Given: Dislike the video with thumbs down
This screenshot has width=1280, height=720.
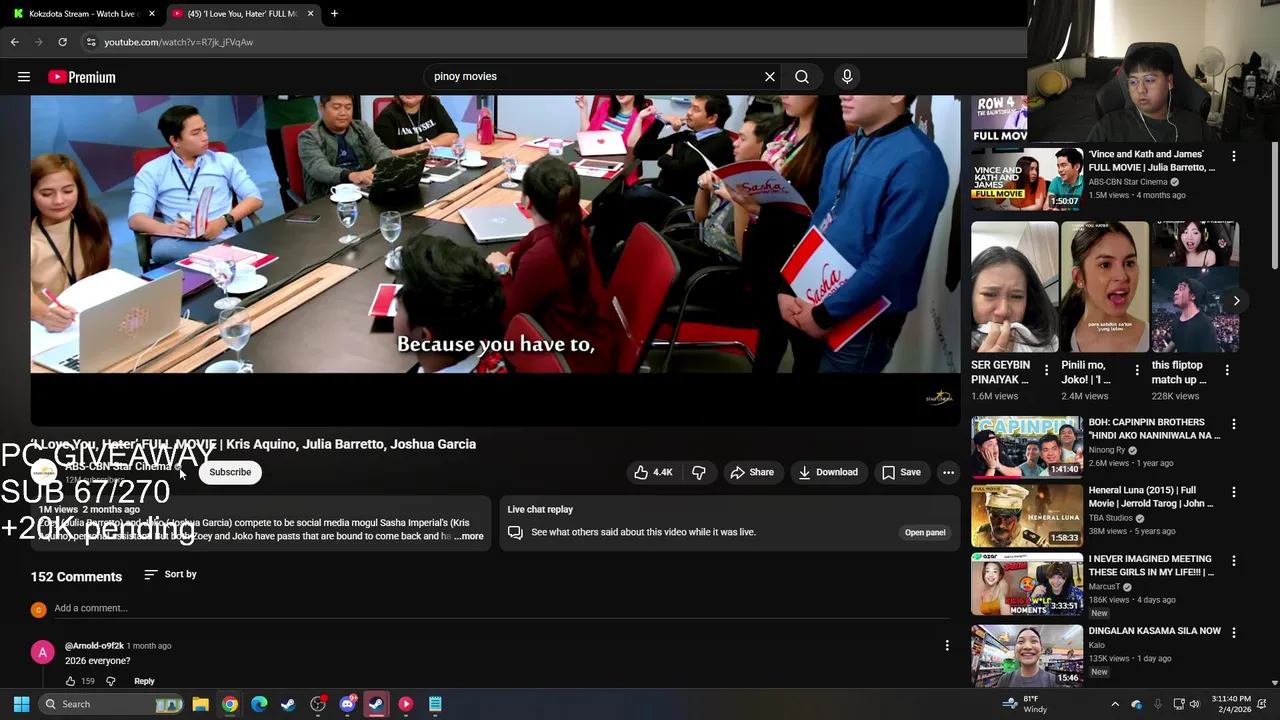Looking at the screenshot, I should (x=699, y=472).
